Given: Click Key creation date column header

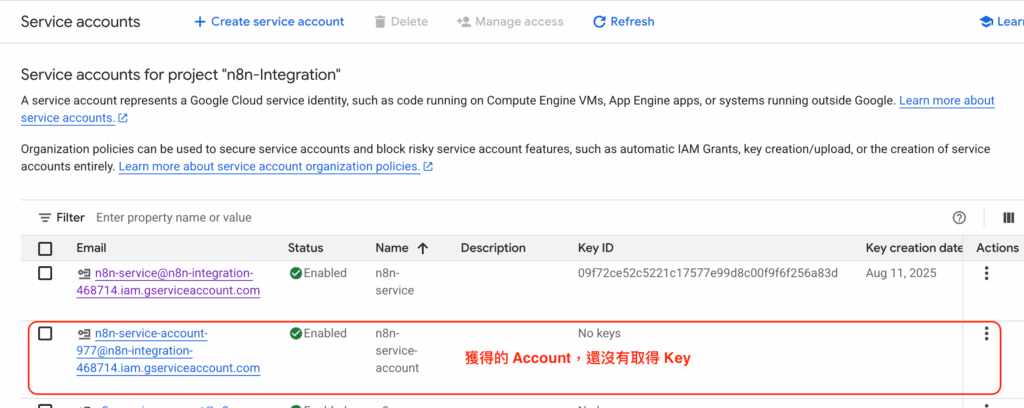Looking at the screenshot, I should (x=914, y=248).
